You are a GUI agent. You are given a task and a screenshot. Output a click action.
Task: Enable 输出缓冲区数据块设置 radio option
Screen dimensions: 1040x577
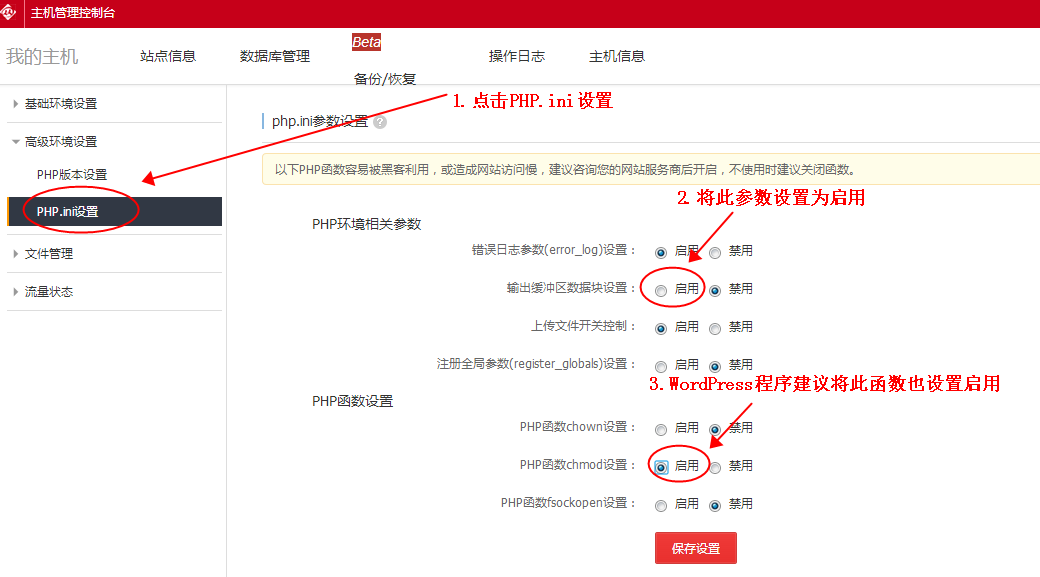point(661,290)
